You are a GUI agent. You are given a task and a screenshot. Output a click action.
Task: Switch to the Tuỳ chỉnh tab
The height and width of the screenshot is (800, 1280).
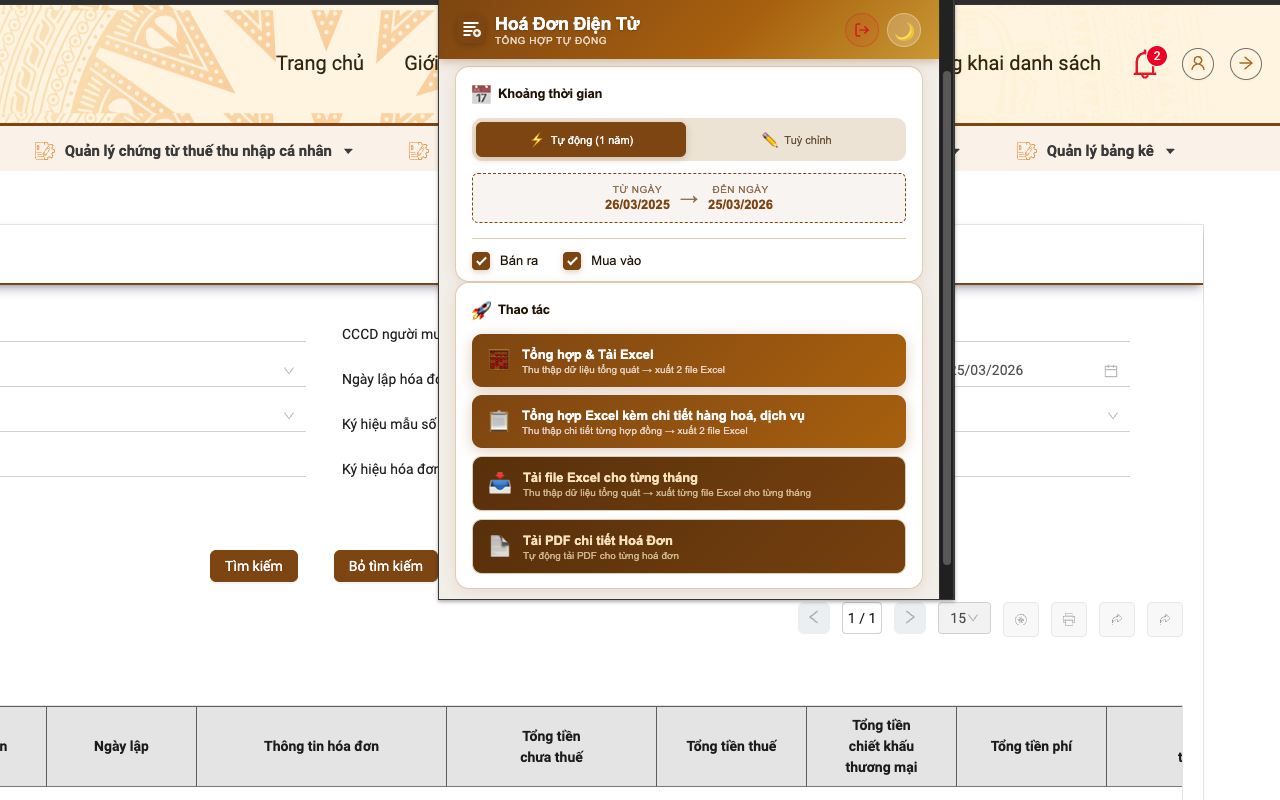click(x=796, y=140)
